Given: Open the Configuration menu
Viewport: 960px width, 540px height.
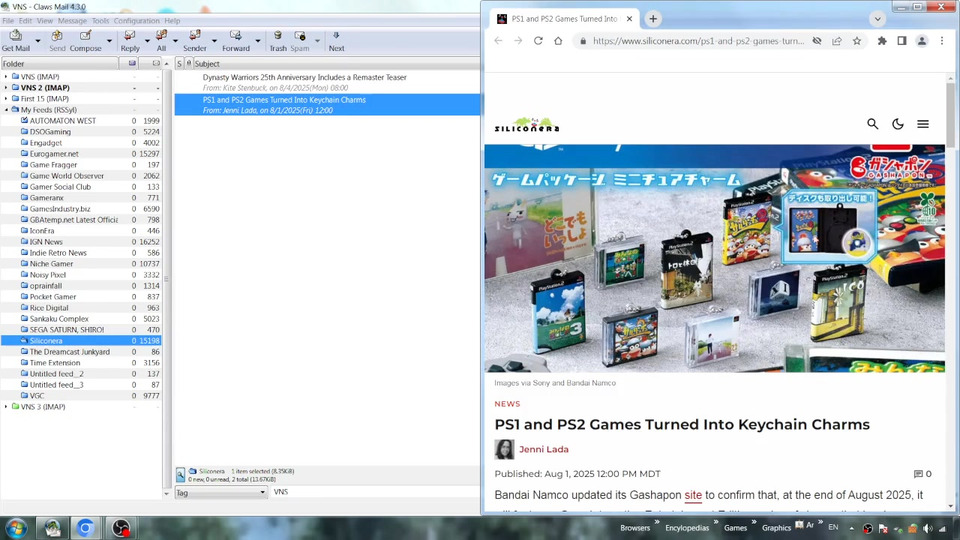Looking at the screenshot, I should point(137,21).
